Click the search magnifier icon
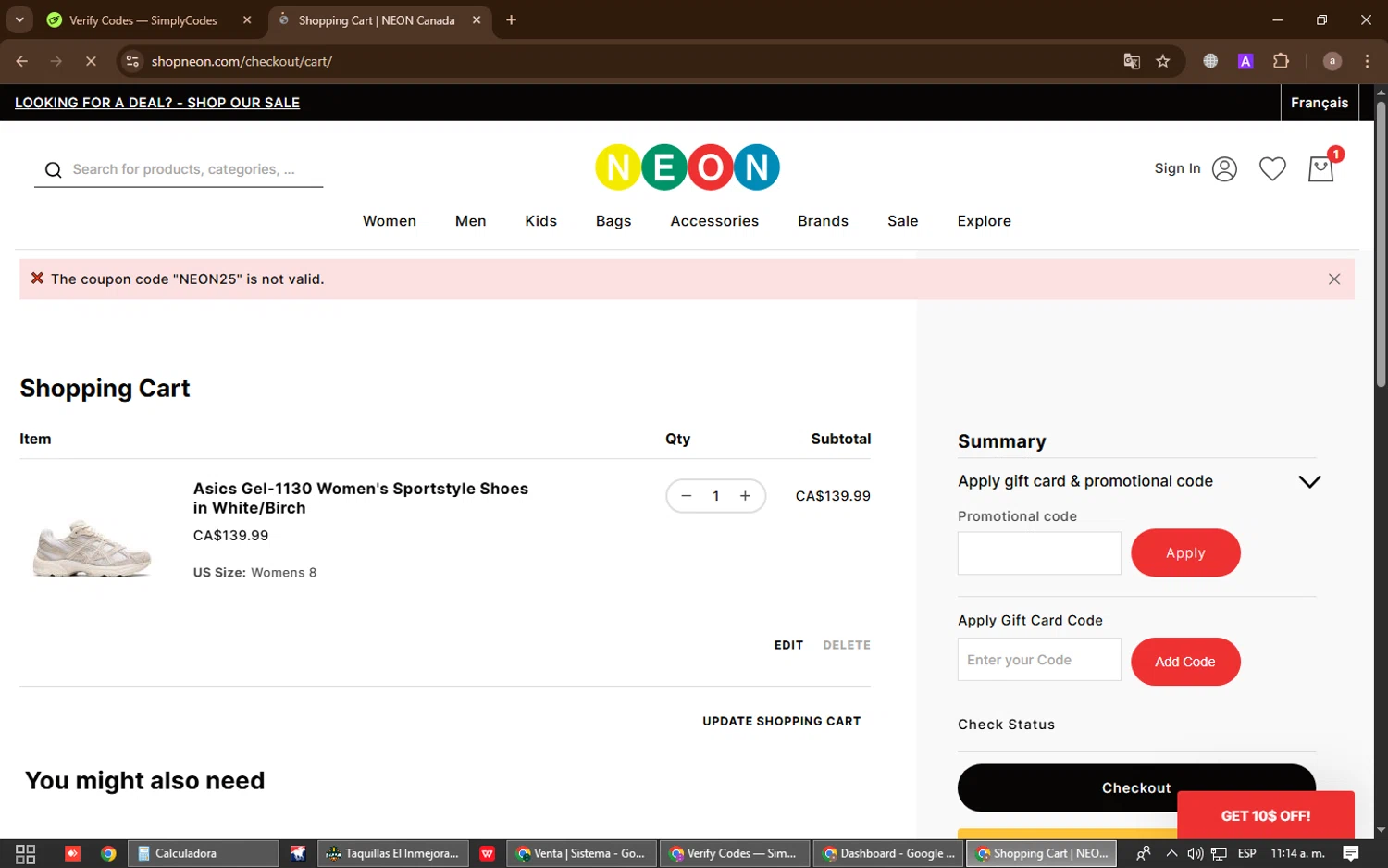This screenshot has height=868, width=1388. click(x=54, y=169)
